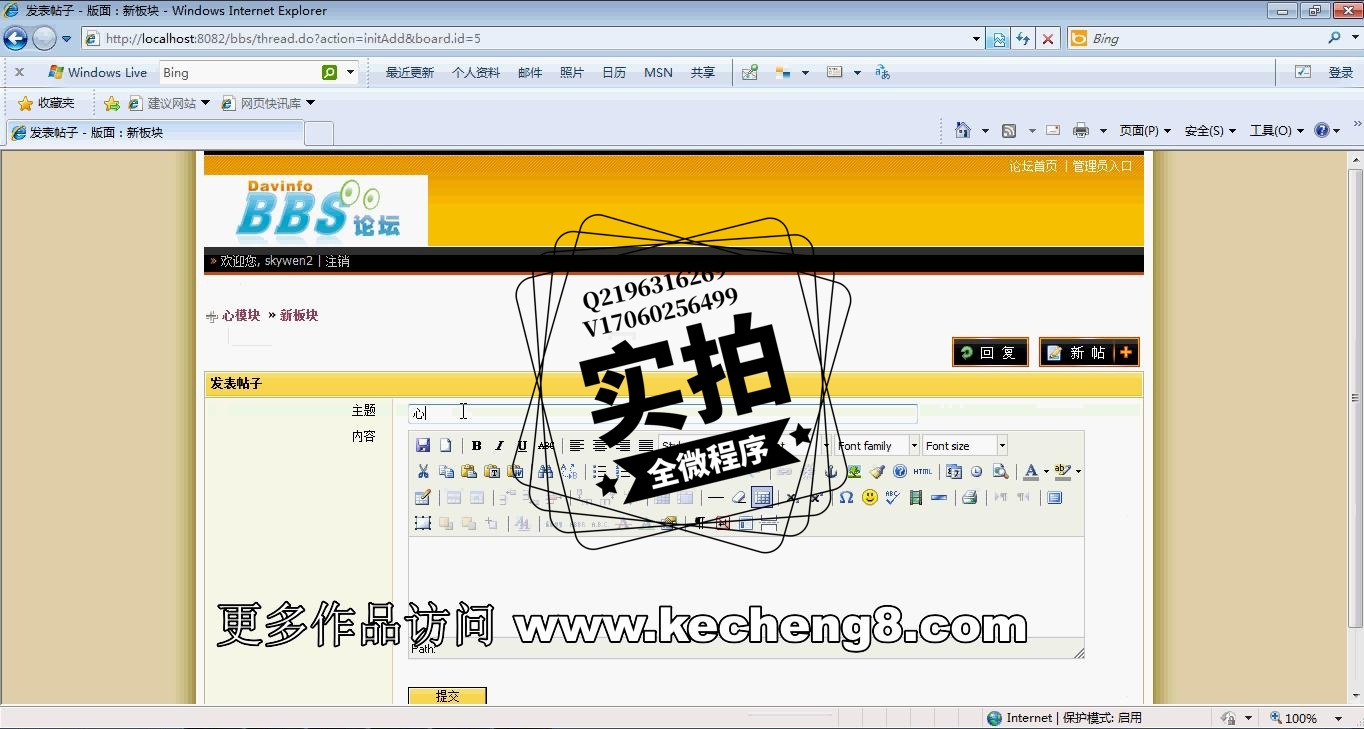
Task: Open the 页面(P) menu
Action: [x=1144, y=131]
